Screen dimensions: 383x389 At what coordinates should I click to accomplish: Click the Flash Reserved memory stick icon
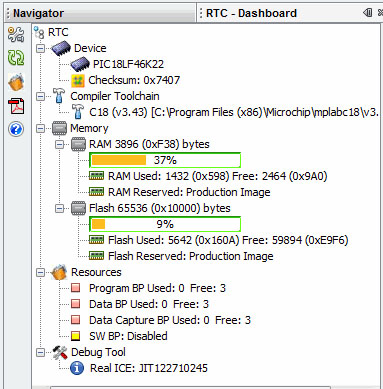pos(97,256)
